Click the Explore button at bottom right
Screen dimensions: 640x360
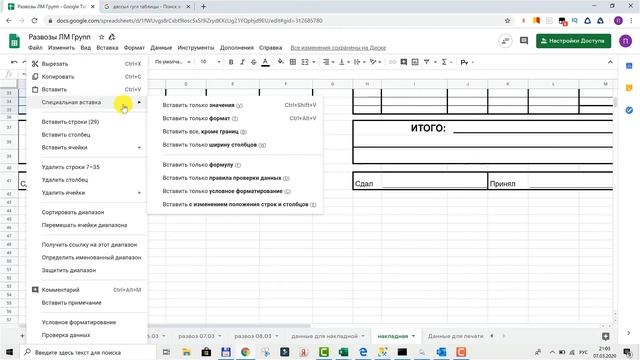606,336
